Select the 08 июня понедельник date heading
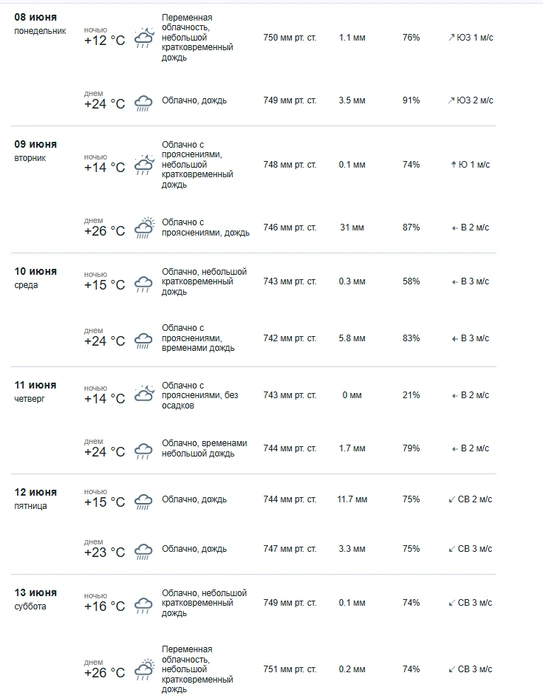 (40, 24)
